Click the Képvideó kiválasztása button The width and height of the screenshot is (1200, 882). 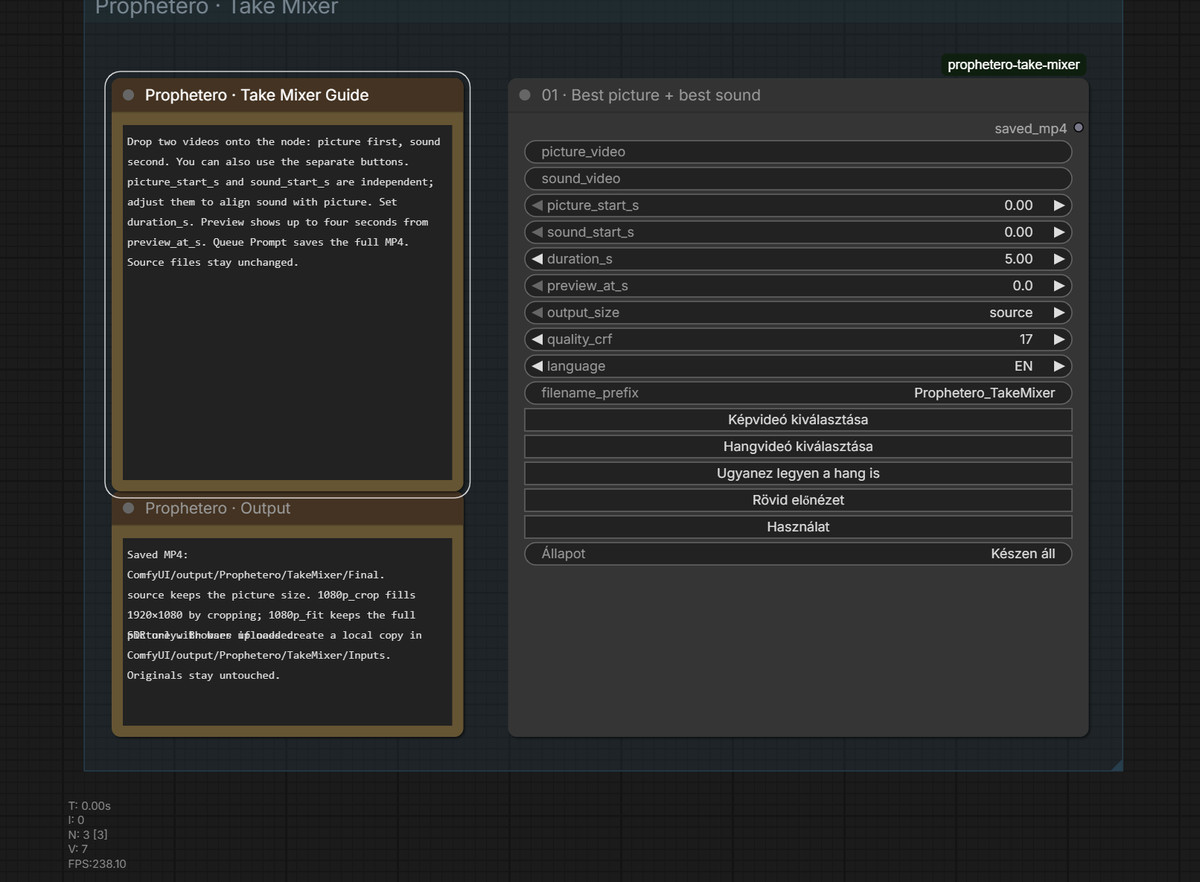[x=798, y=420]
